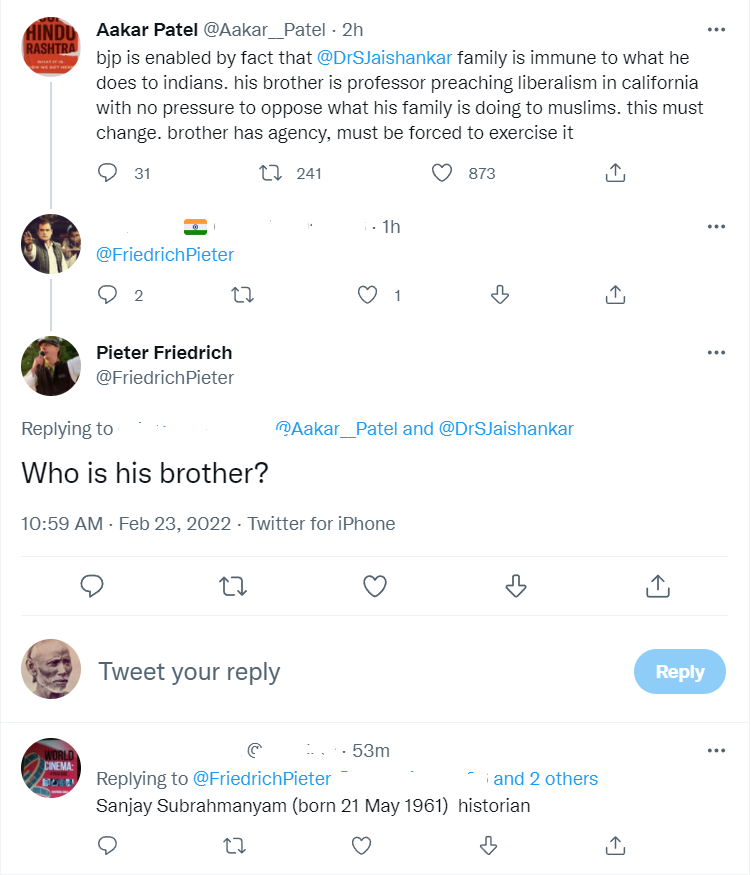Reply to Aakar Patel's tweet
This screenshot has width=751, height=875.
pos(108,173)
